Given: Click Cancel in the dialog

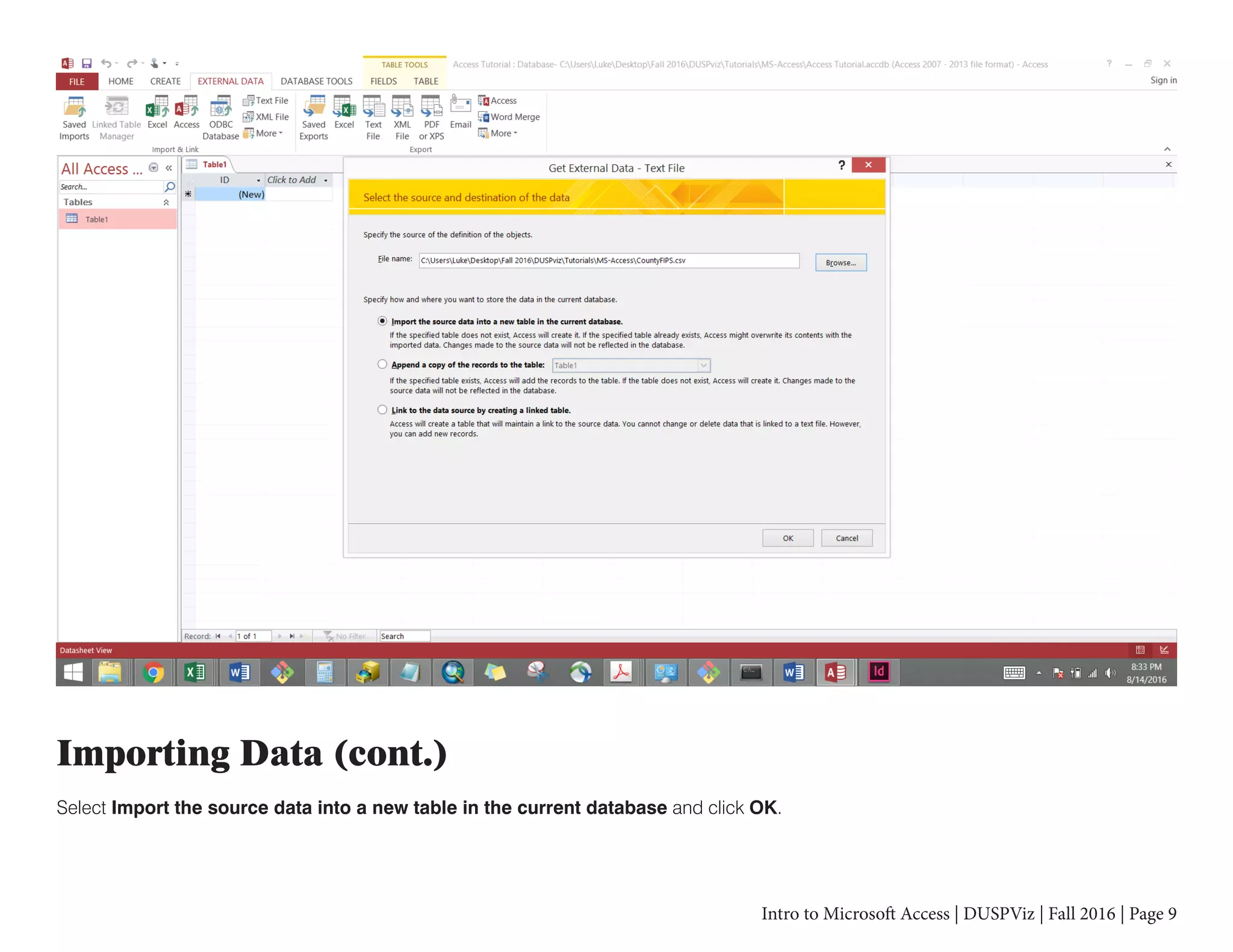Looking at the screenshot, I should point(846,538).
